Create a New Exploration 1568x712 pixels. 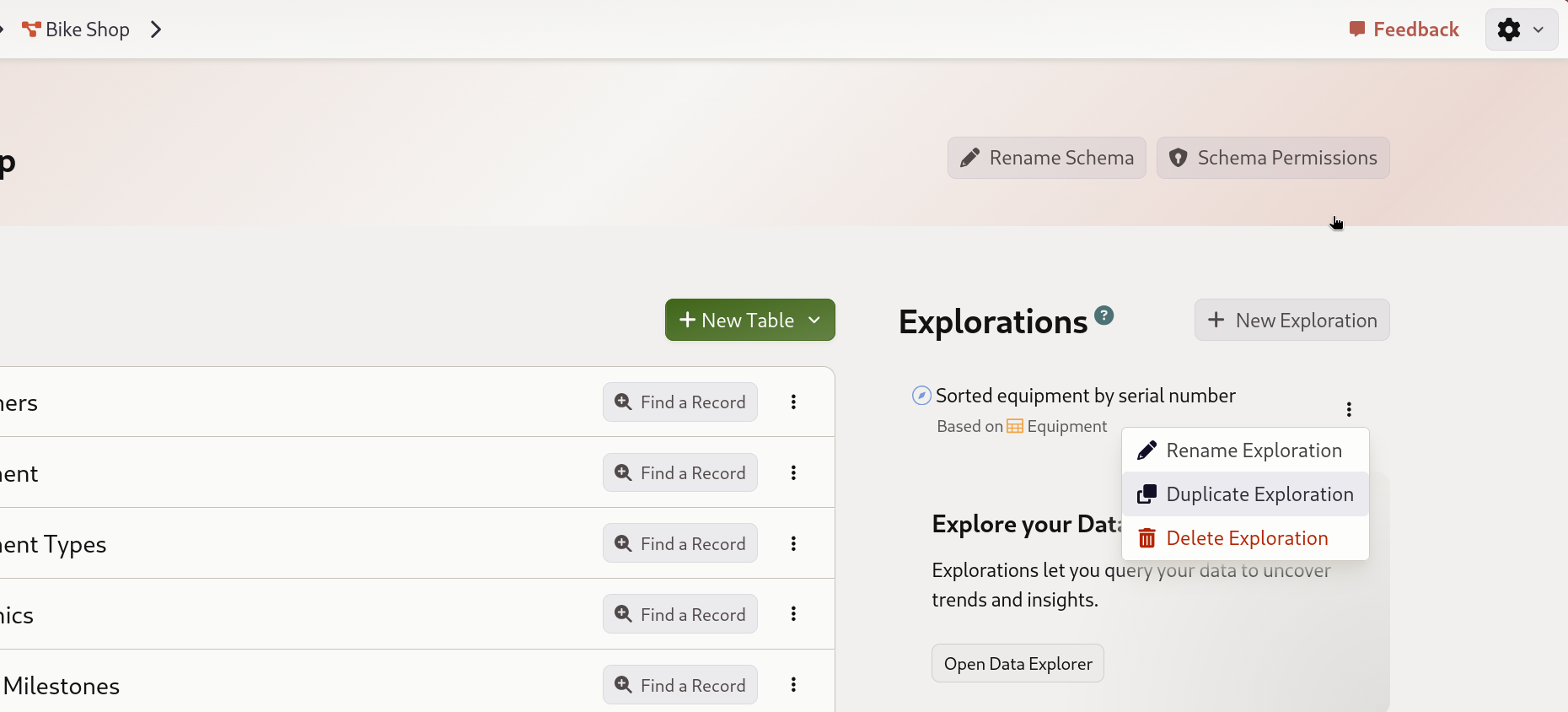(x=1291, y=320)
